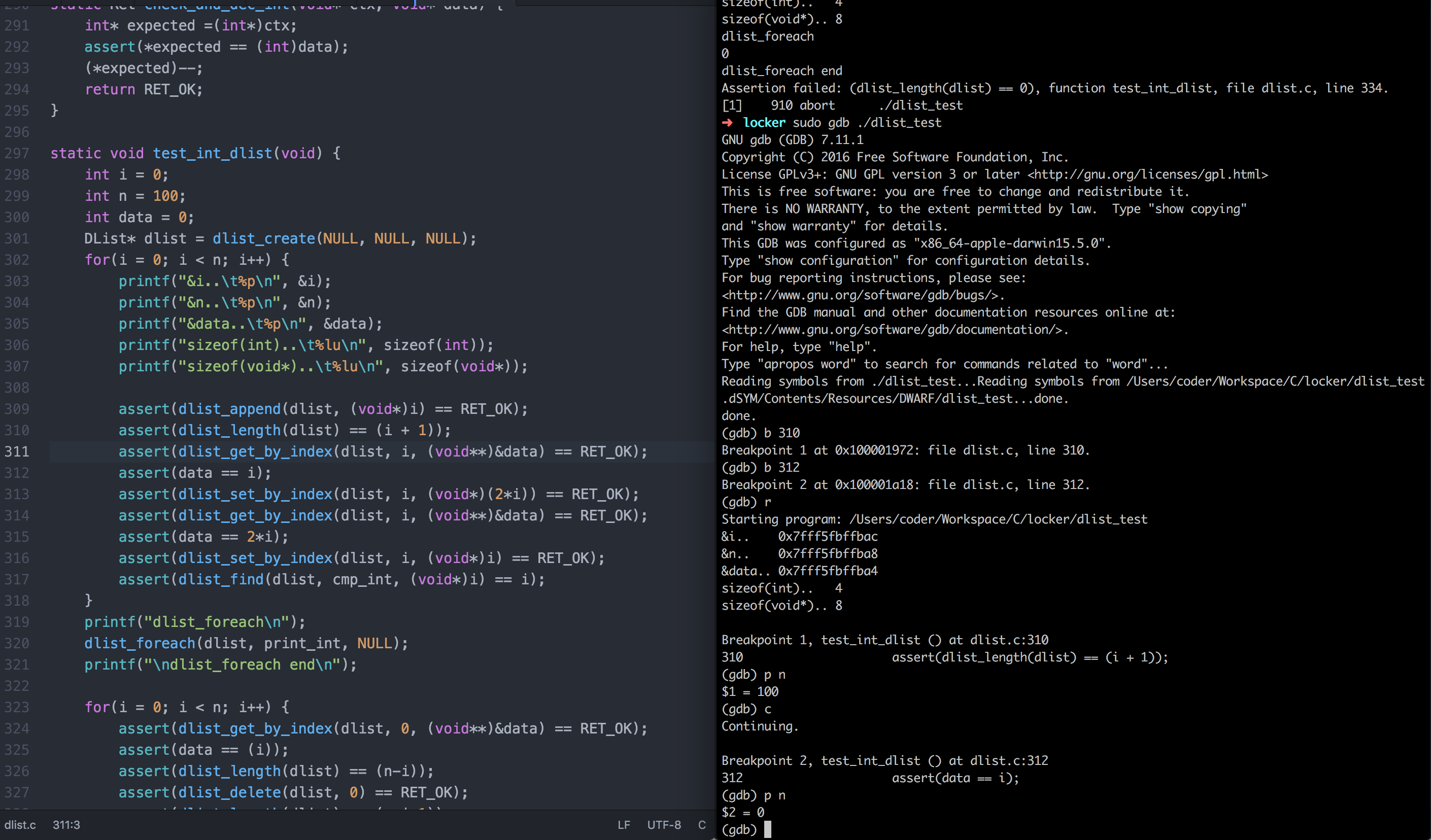
Task: Select the C grammar indicator in status bar
Action: pyautogui.click(x=702, y=825)
